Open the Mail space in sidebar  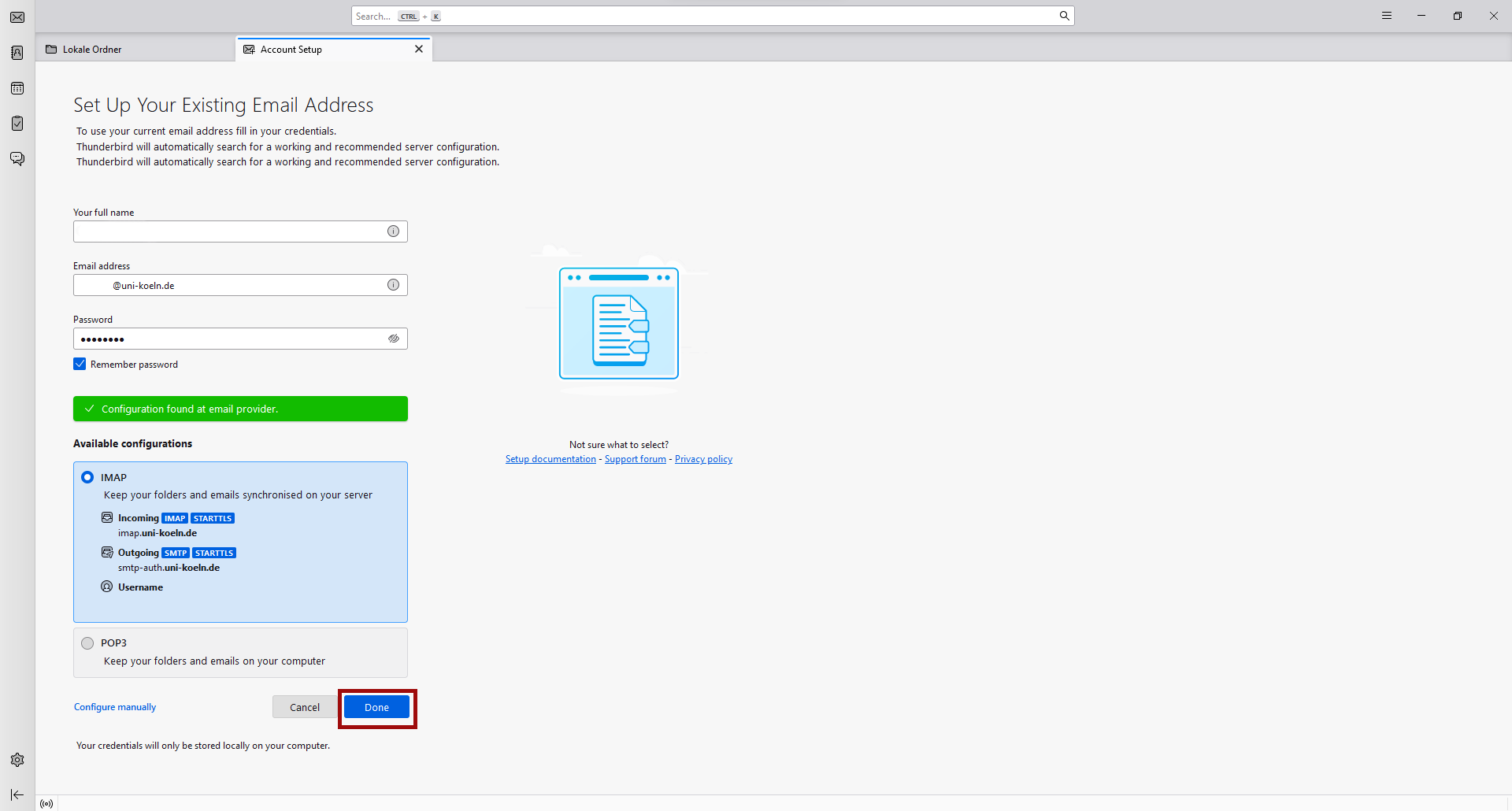[17, 17]
